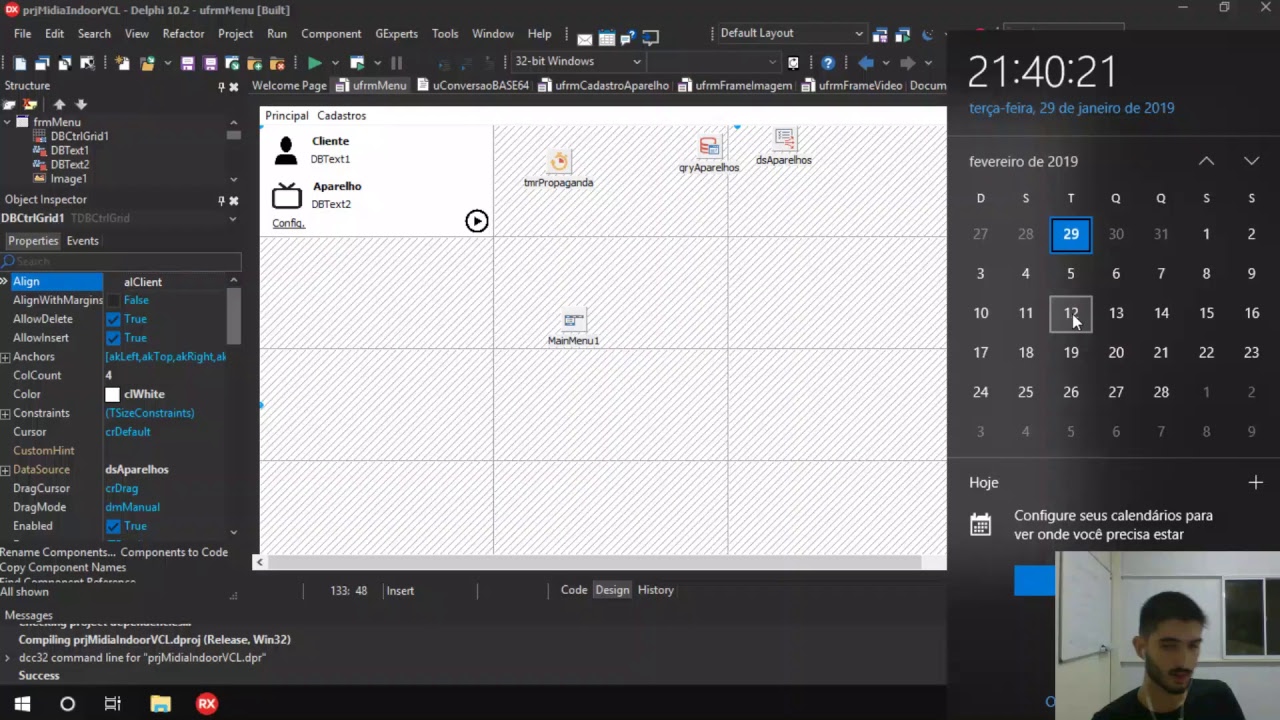
Task: Switch to the Code view tab
Action: point(574,590)
